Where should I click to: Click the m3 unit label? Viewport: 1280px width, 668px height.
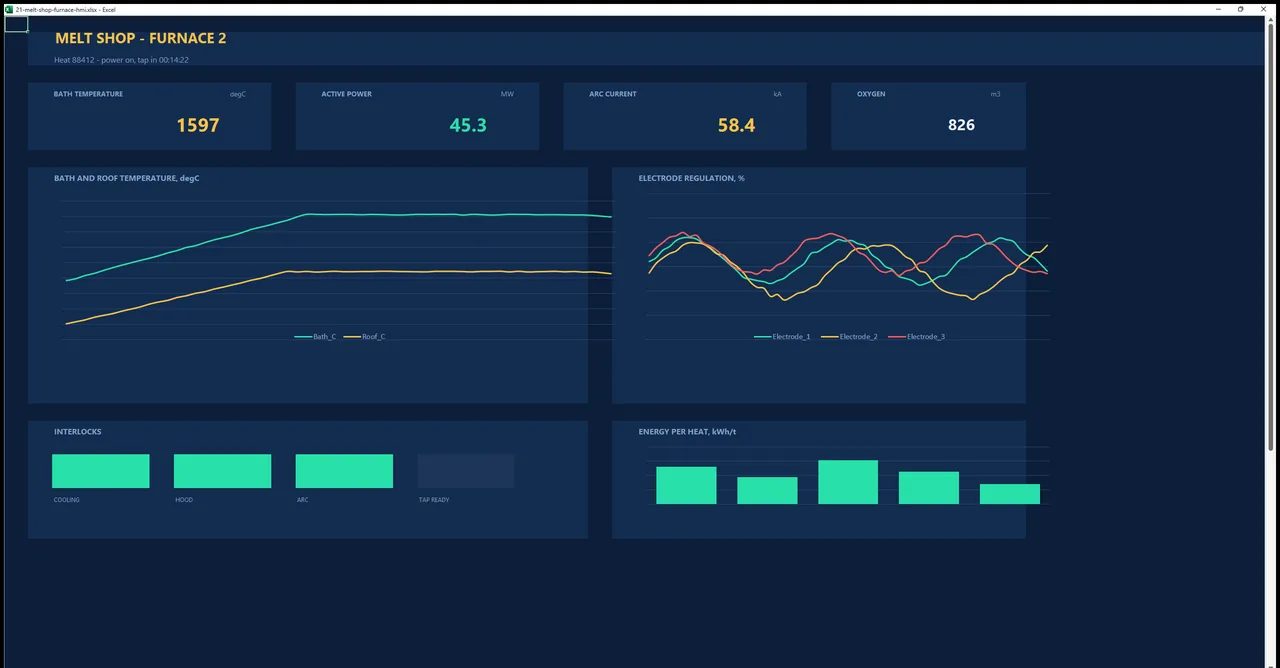click(x=995, y=94)
